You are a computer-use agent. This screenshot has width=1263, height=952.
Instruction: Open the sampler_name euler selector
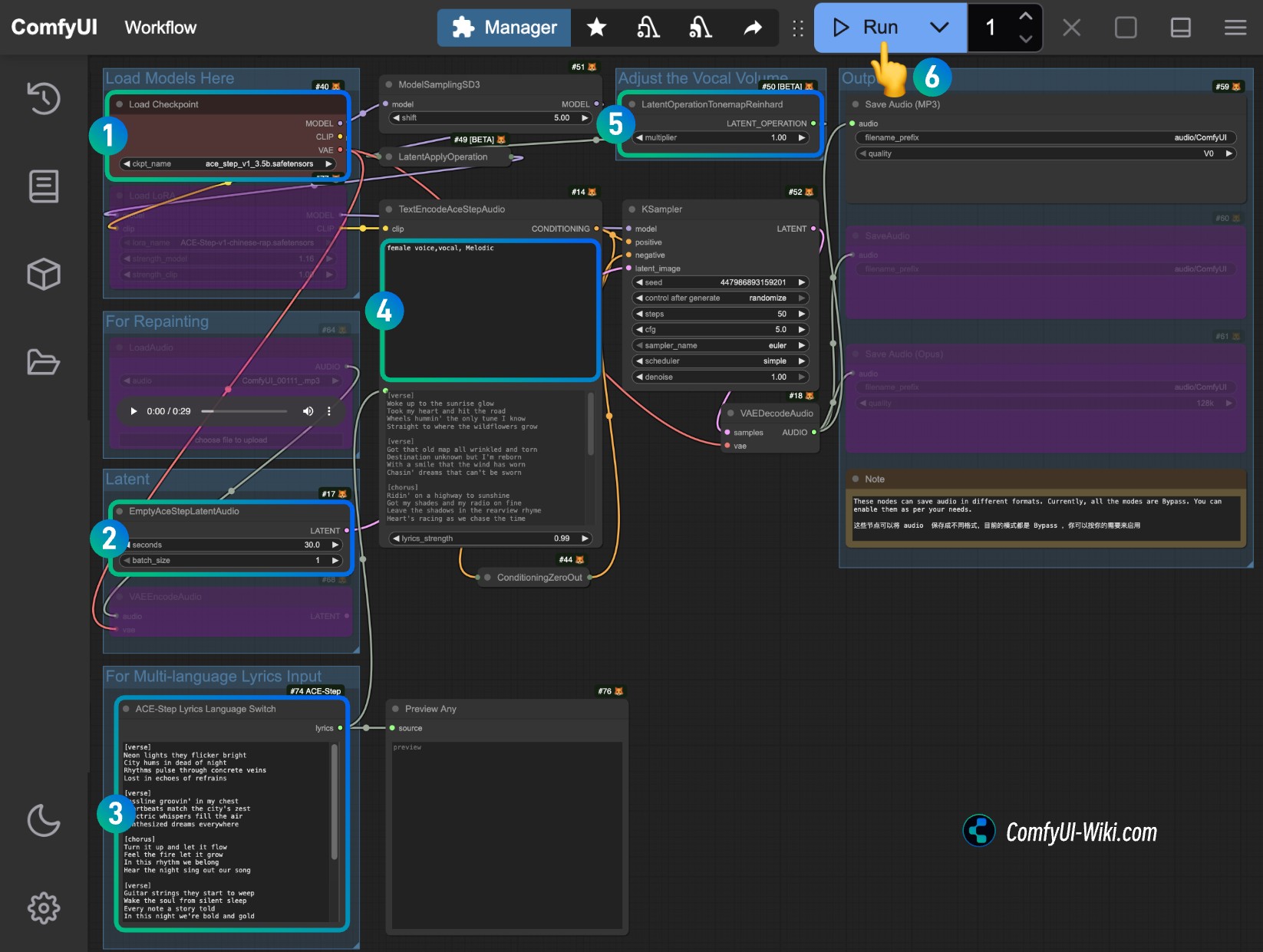[x=719, y=345]
